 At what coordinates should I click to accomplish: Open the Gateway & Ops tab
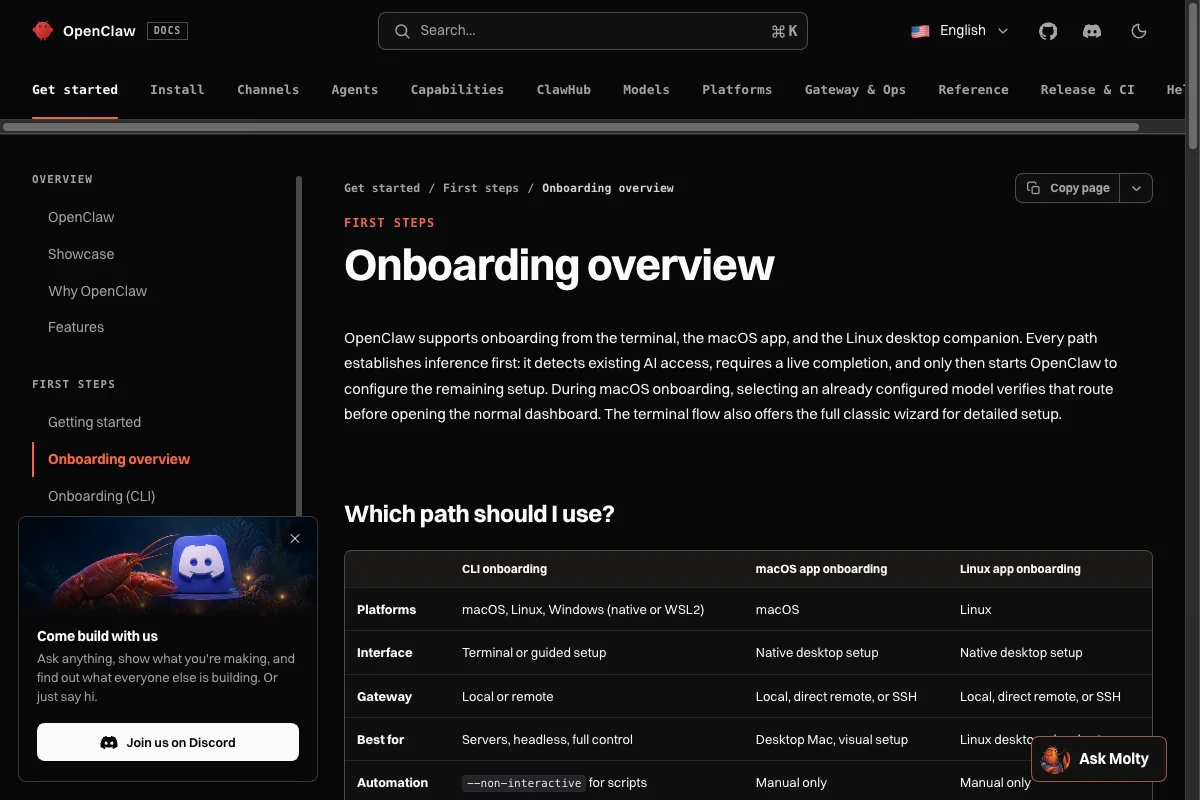(855, 89)
